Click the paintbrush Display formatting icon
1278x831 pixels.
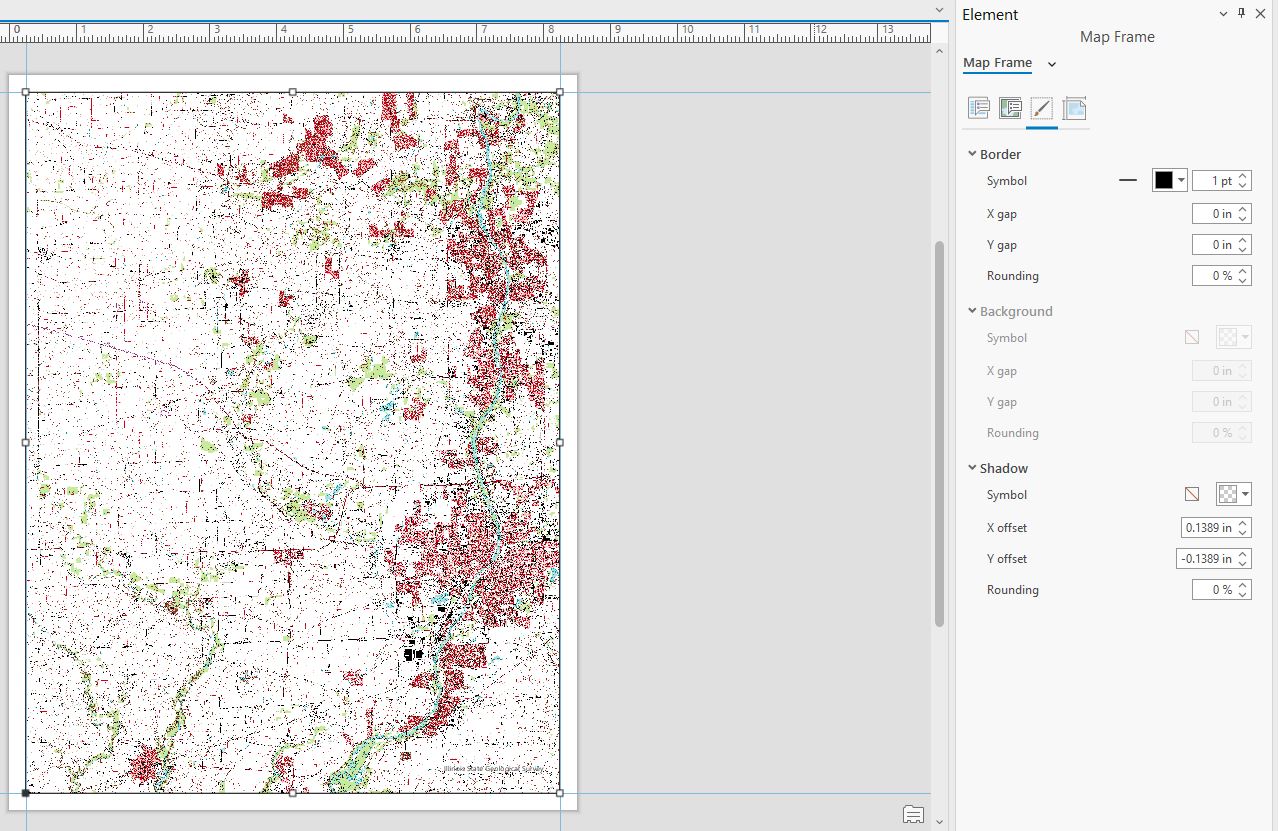point(1042,108)
